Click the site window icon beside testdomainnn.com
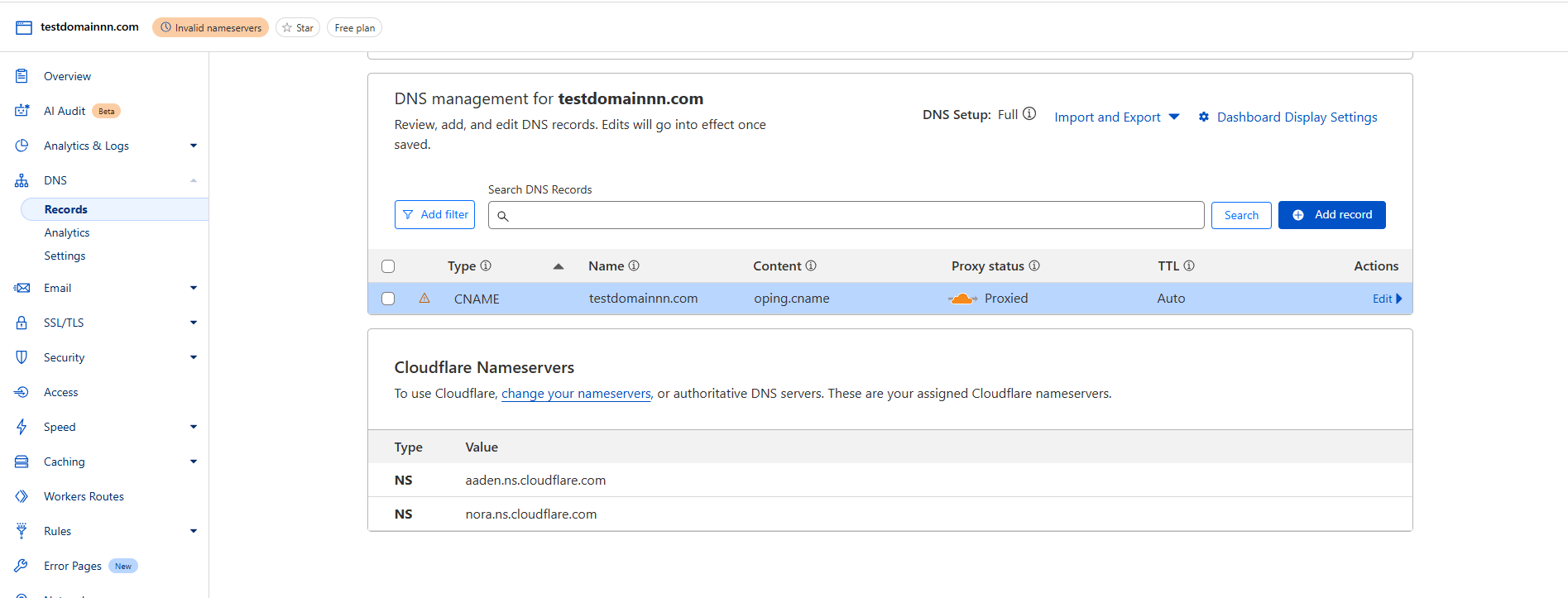The height and width of the screenshot is (598, 1568). coord(24,27)
